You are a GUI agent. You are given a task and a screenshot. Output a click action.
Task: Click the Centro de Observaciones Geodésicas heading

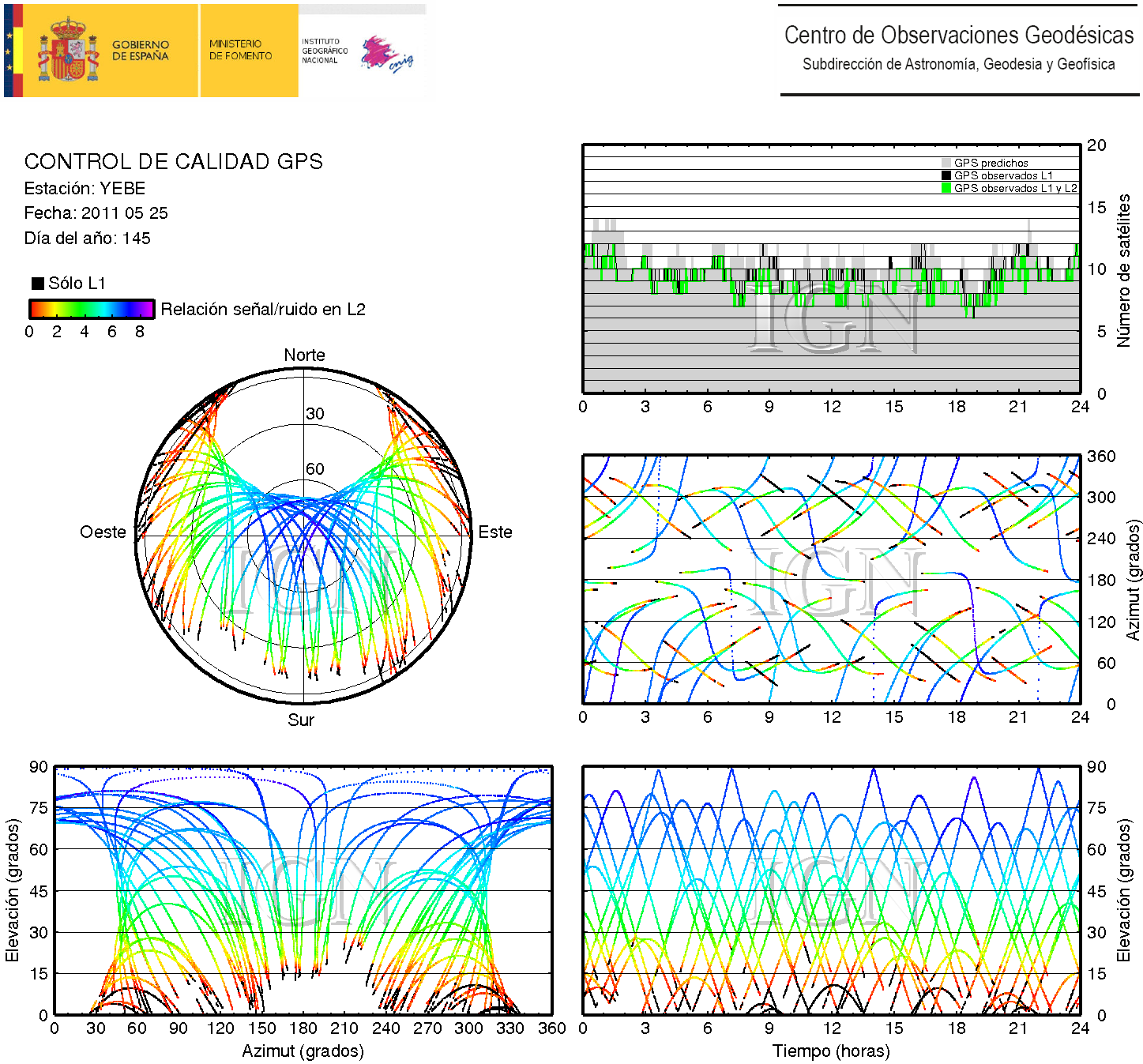tap(958, 36)
